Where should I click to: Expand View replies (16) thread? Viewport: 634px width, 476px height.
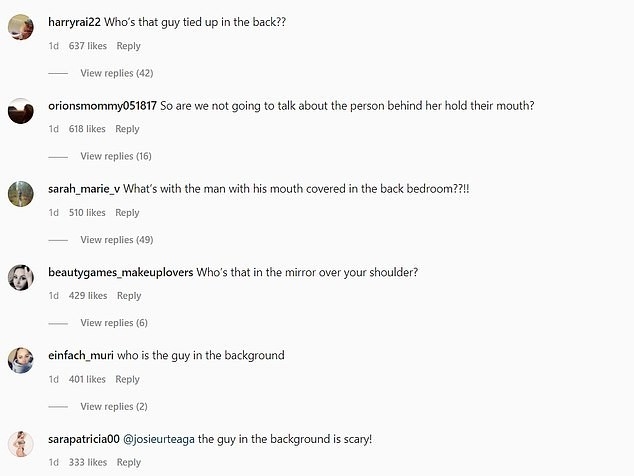(116, 156)
